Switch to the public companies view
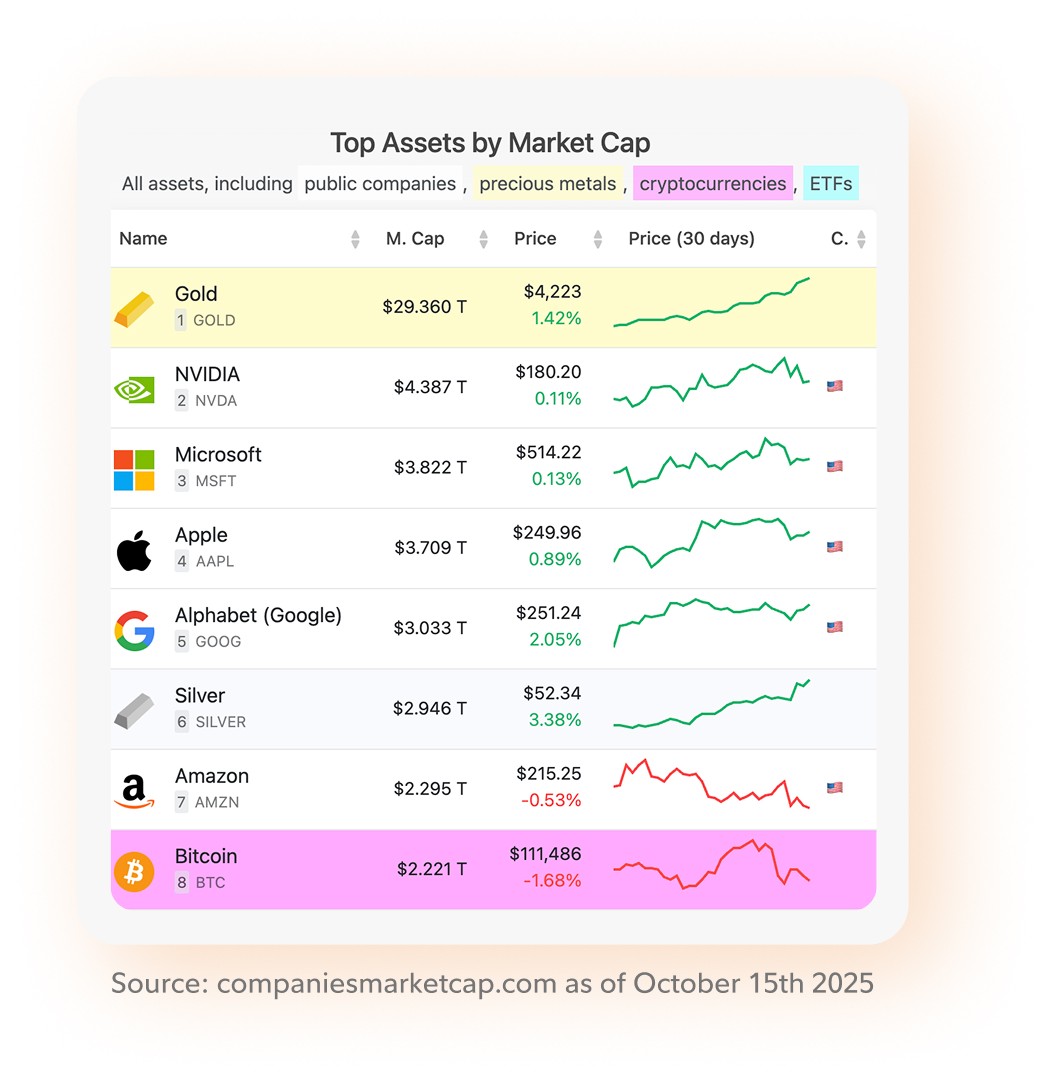This screenshot has height=1083, width=1047. [x=381, y=184]
